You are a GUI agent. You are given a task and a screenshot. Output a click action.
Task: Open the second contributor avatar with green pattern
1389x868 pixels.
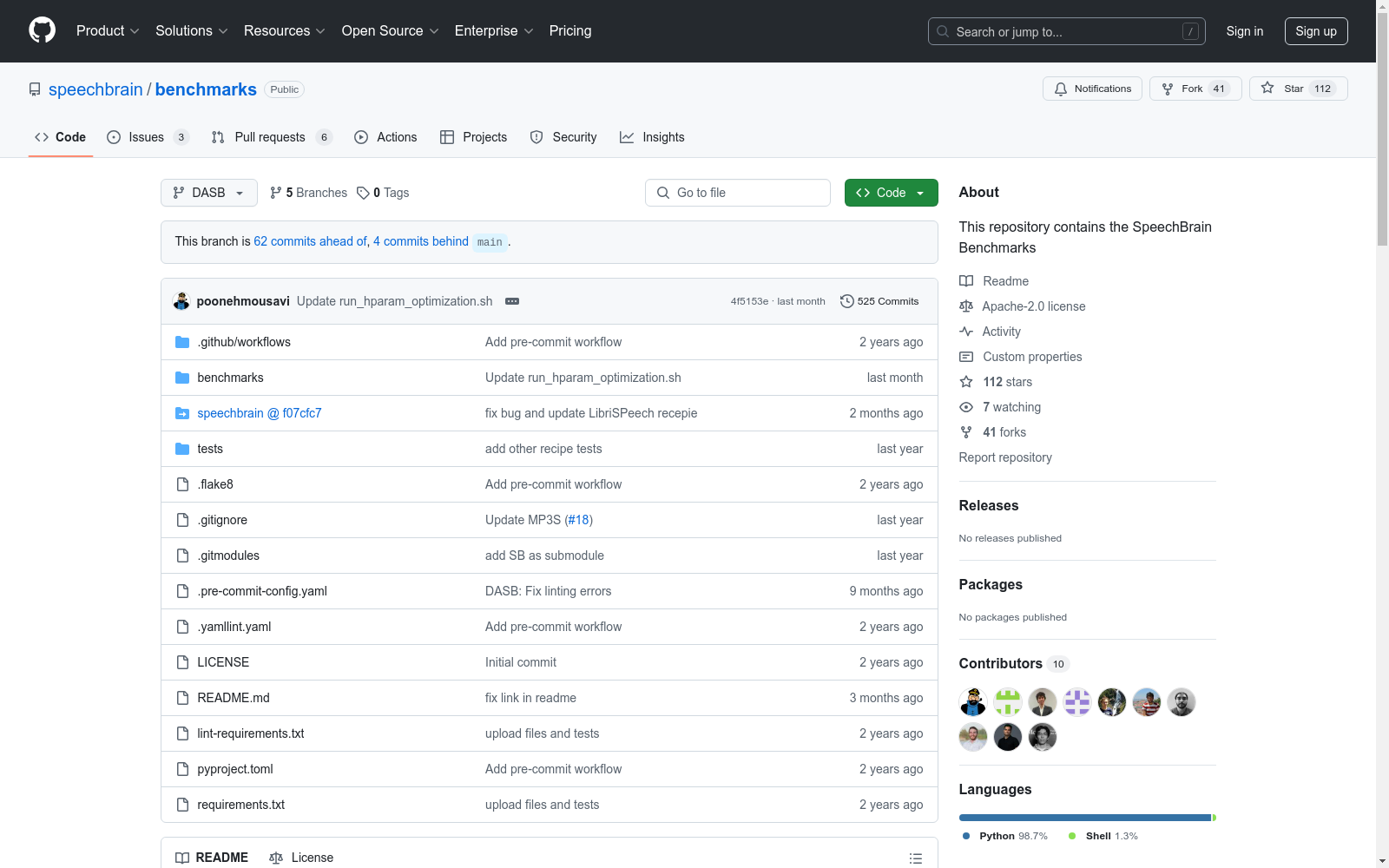1008,702
